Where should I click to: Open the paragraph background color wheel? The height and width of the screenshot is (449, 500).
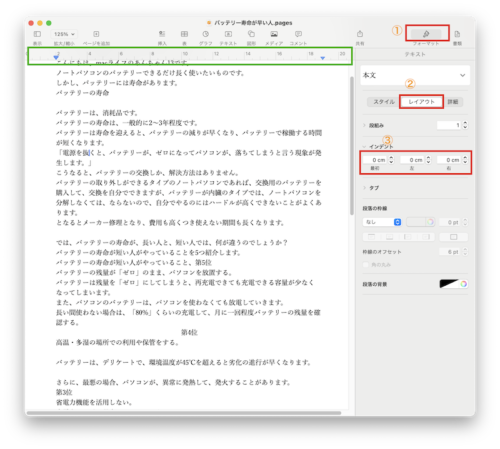point(464,284)
